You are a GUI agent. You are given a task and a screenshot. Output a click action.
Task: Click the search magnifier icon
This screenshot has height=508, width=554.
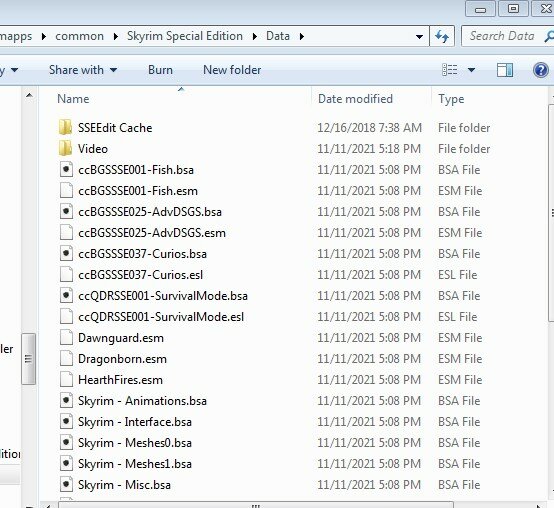click(548, 36)
